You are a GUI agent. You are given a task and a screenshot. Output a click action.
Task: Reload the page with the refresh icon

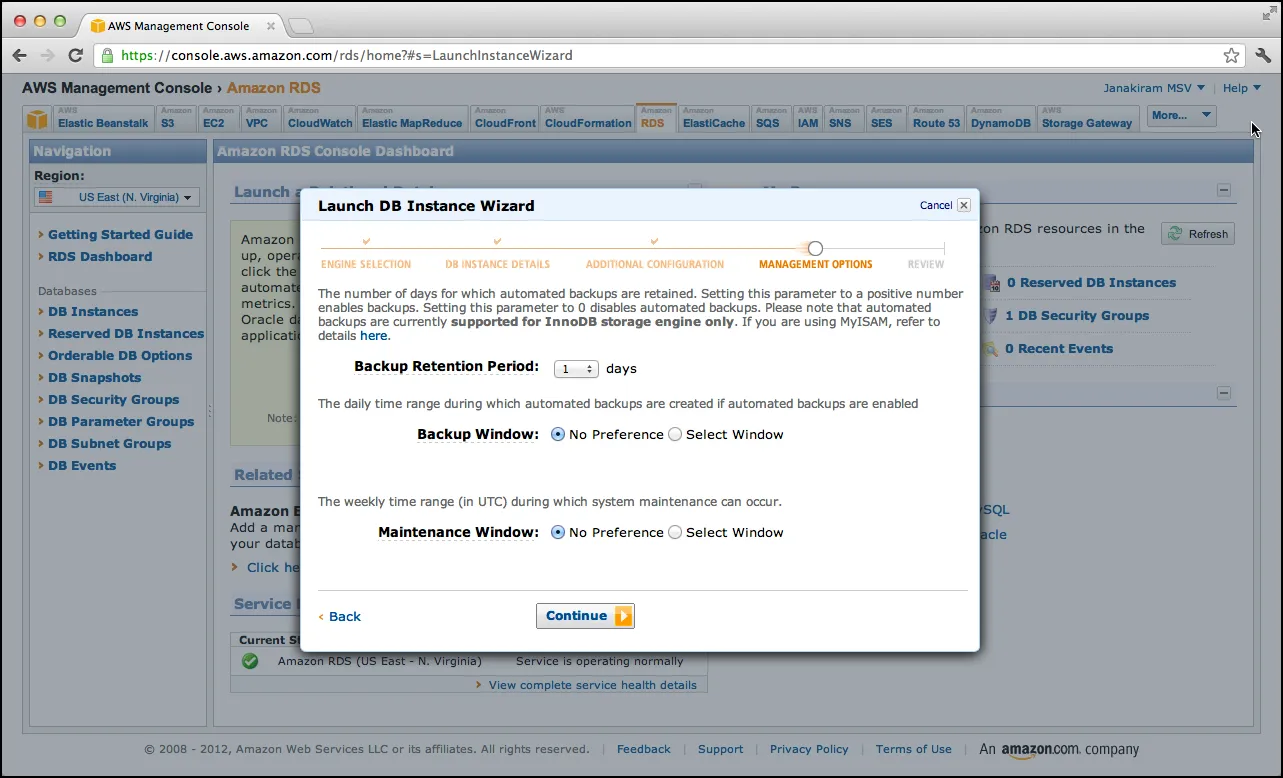[x=75, y=55]
